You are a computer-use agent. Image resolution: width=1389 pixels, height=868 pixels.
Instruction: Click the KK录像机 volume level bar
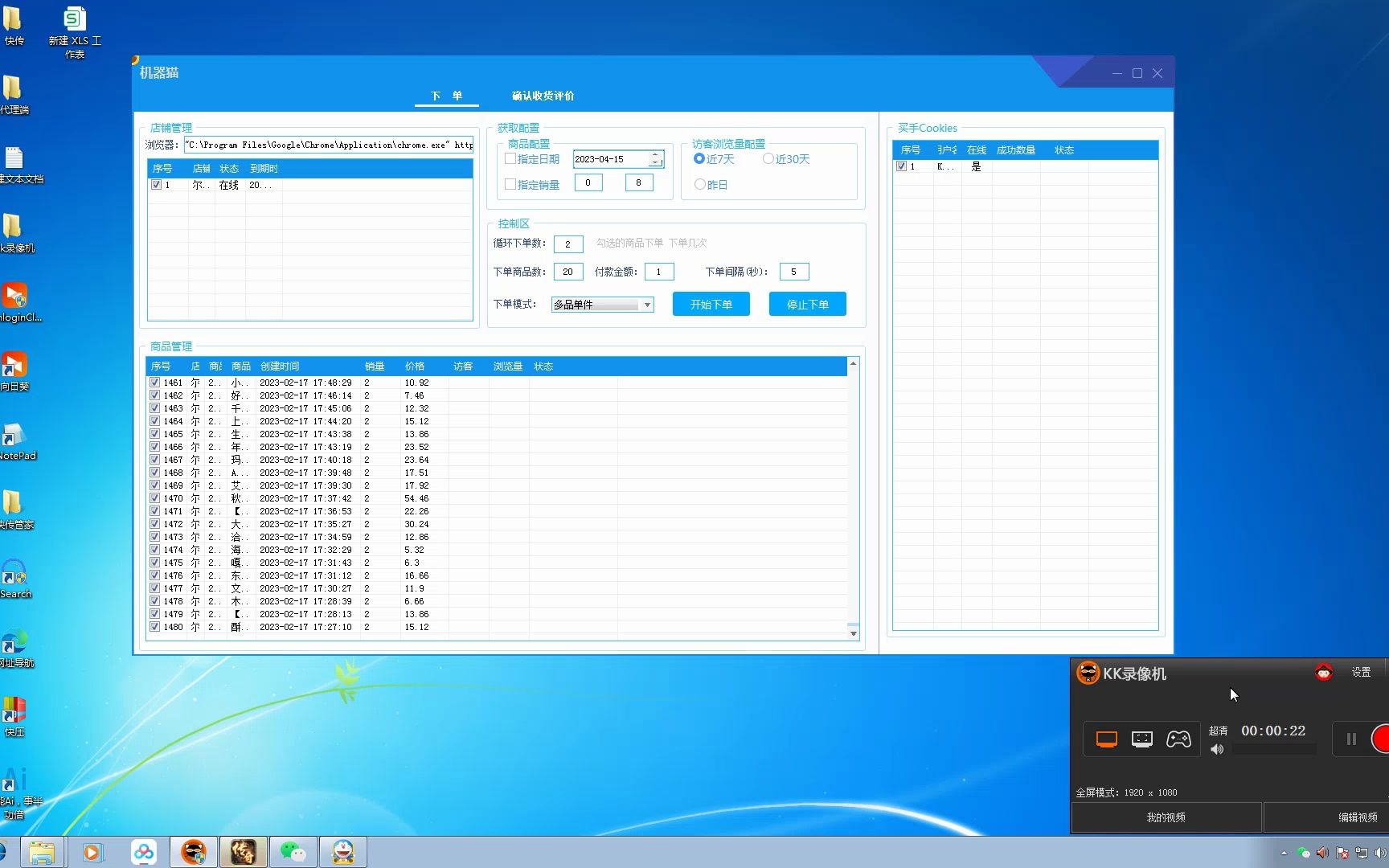[1274, 749]
